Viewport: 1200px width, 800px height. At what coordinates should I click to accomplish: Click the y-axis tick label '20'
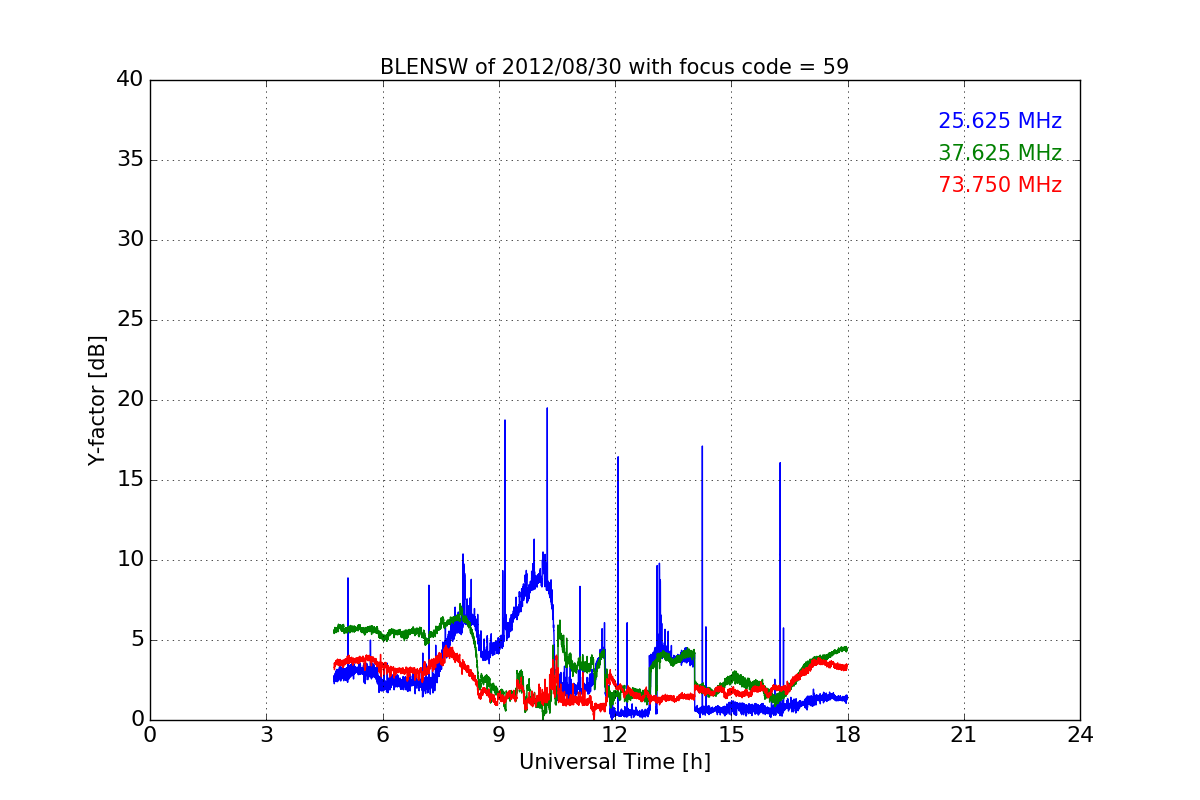(x=130, y=400)
